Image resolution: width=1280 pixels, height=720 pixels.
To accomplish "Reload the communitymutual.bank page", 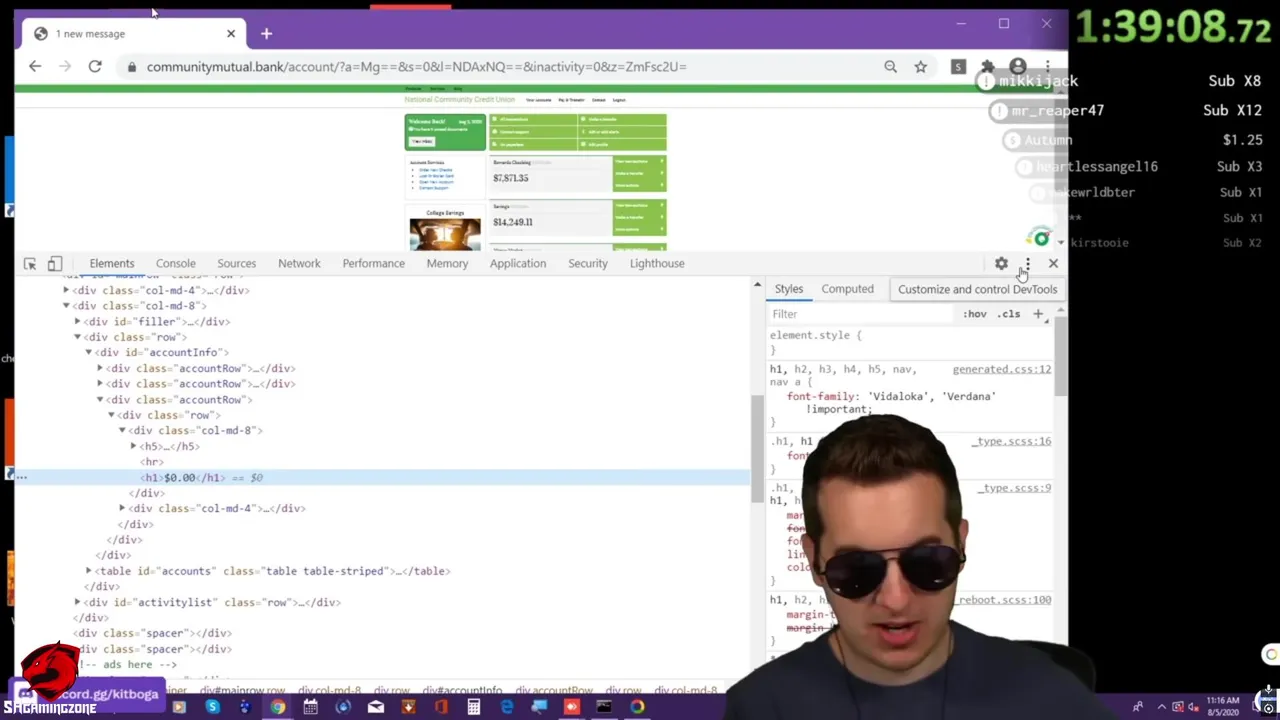I will click(95, 67).
